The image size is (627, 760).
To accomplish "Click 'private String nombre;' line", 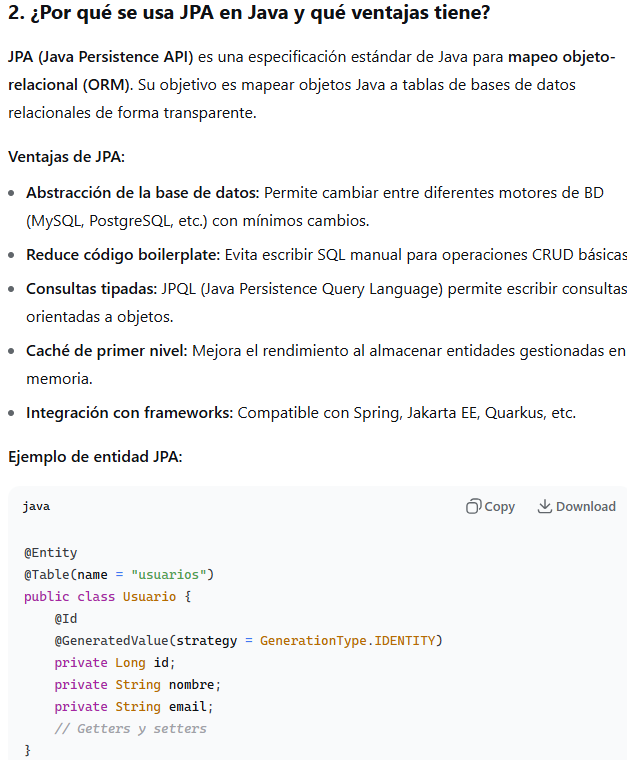I will pos(138,685).
